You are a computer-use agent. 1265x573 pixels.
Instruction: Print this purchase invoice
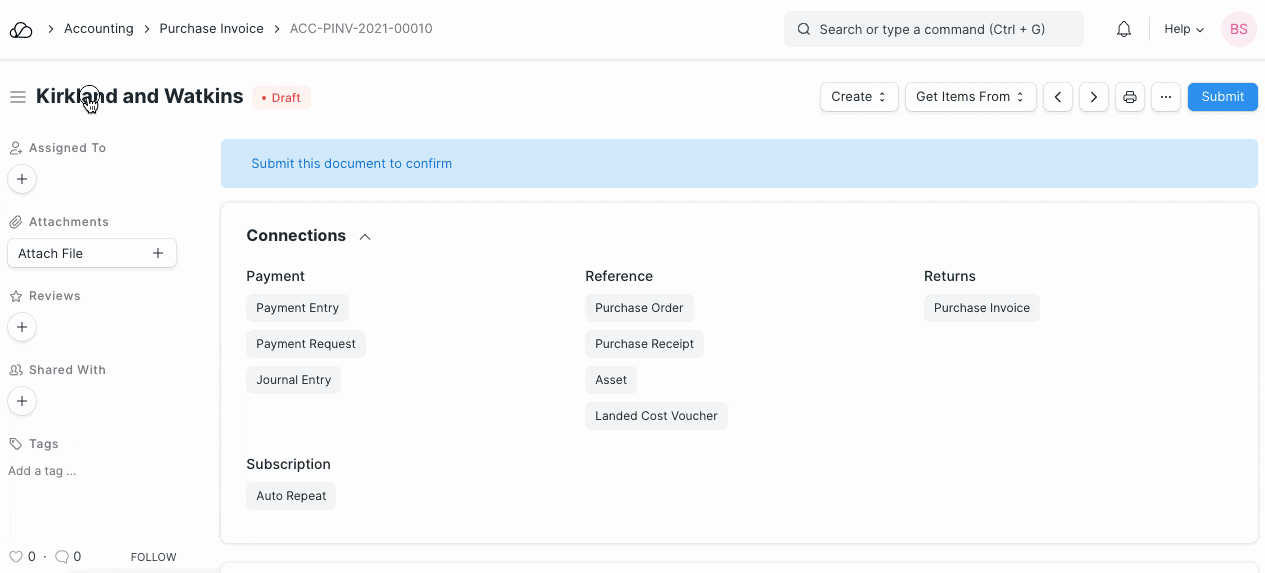pos(1130,97)
